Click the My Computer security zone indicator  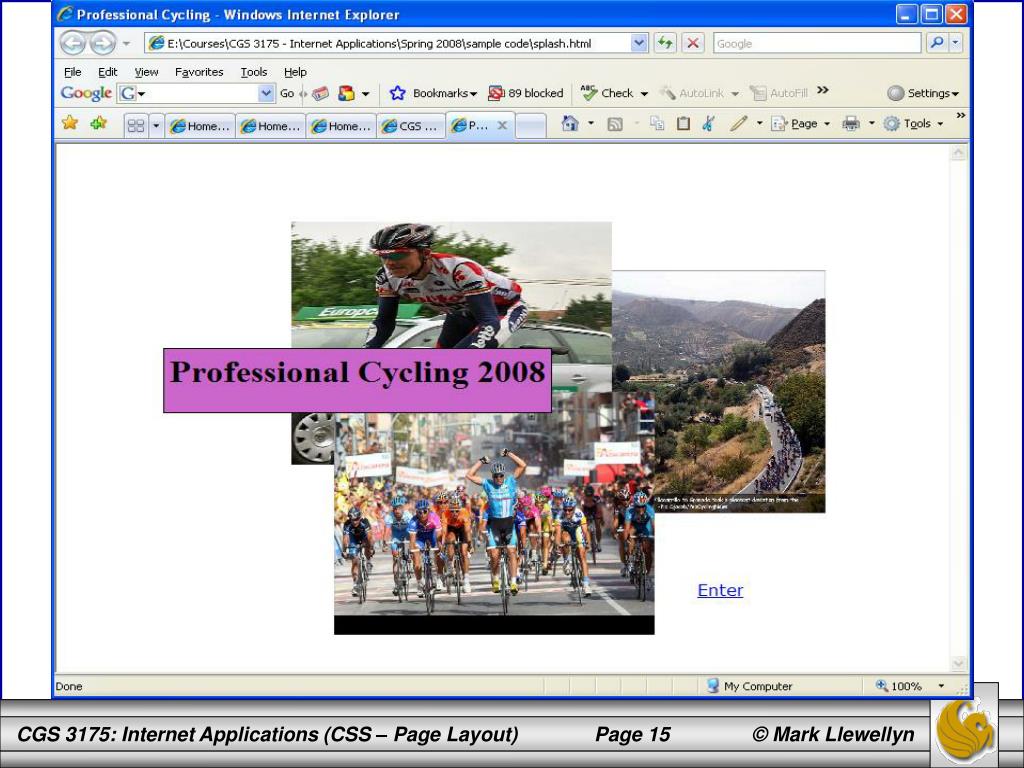[749, 686]
